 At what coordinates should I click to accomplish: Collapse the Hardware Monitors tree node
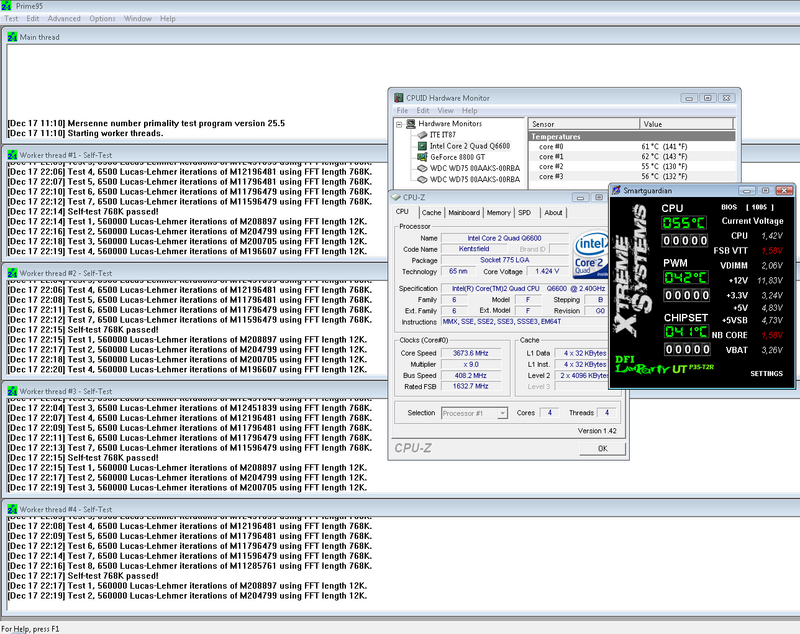pyautogui.click(x=399, y=124)
